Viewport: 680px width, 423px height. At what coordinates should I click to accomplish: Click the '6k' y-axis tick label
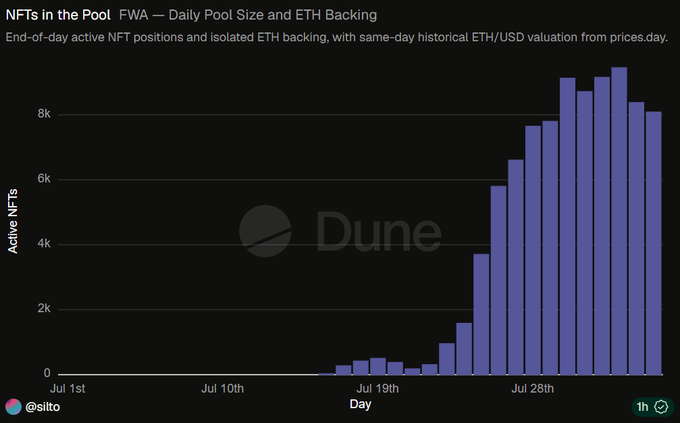44,179
